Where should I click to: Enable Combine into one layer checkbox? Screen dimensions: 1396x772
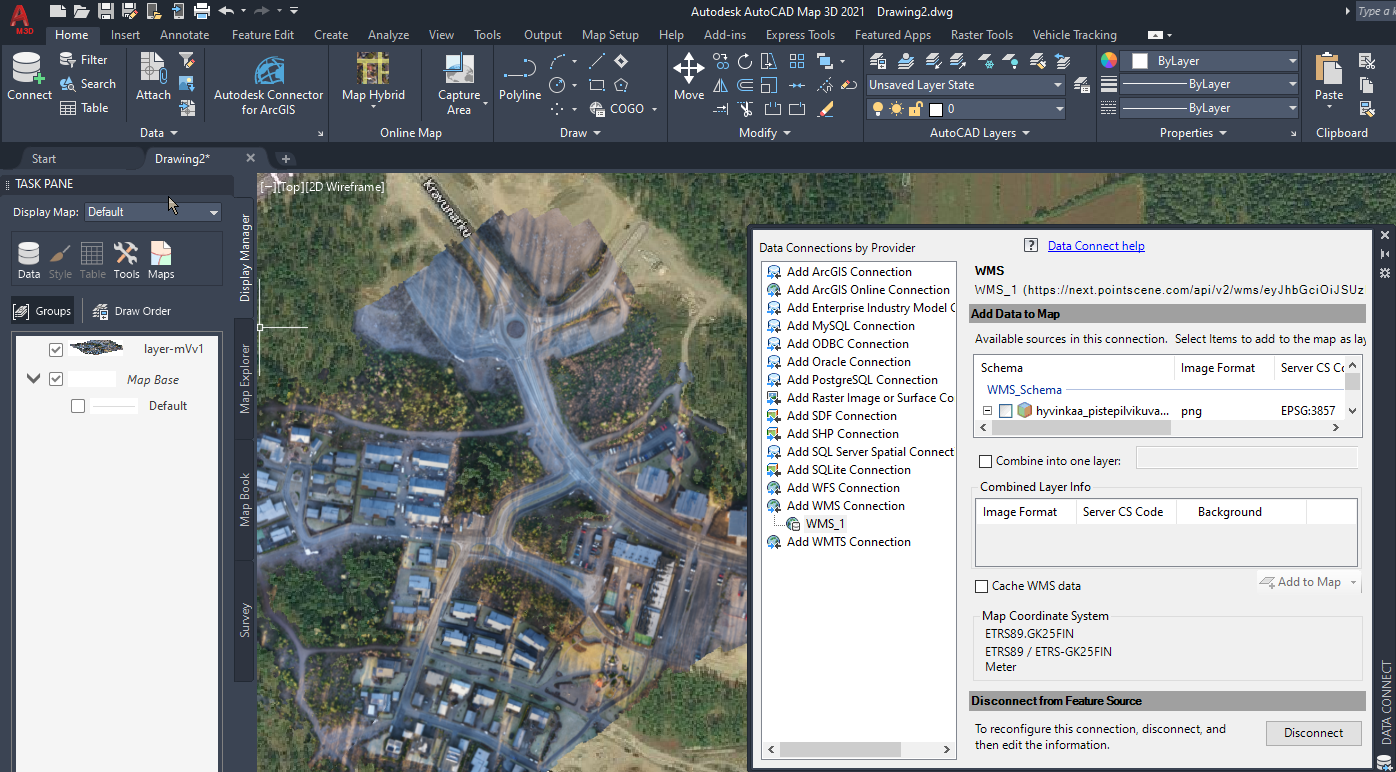(x=986, y=461)
